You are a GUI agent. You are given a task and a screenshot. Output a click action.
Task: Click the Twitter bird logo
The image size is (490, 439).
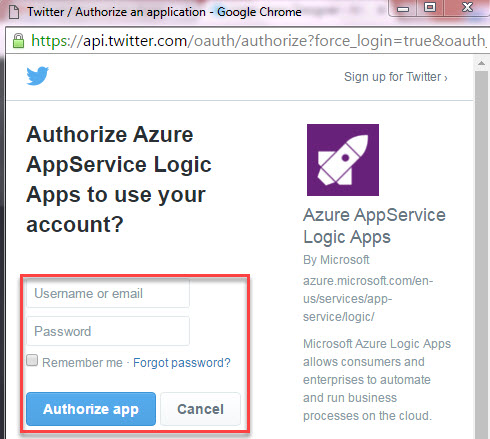pyautogui.click(x=38, y=76)
